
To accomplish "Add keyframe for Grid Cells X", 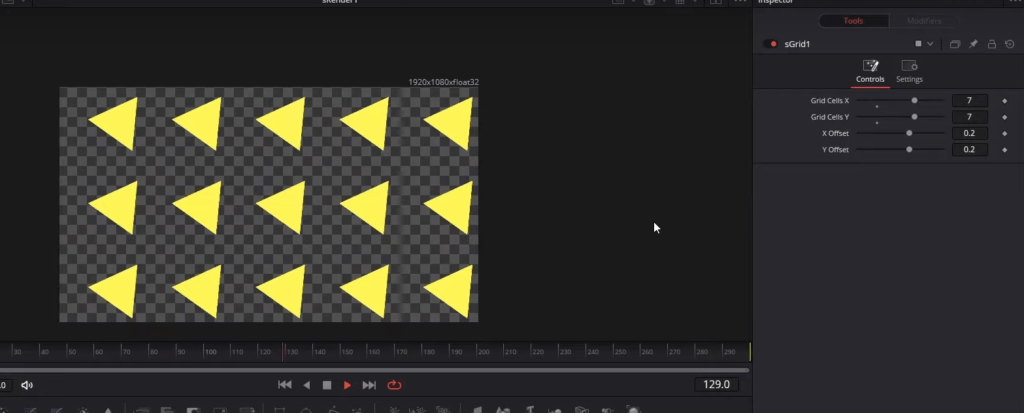I will 1004,101.
